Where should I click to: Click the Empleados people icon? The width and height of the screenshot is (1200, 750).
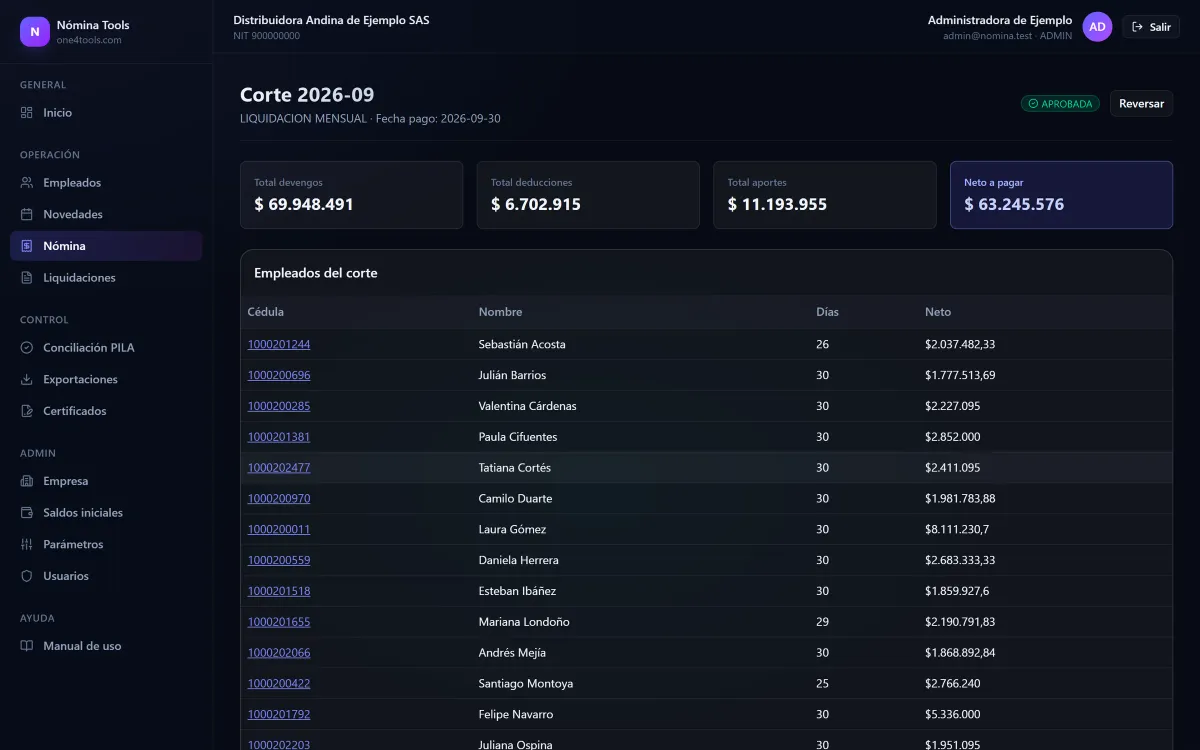click(27, 183)
